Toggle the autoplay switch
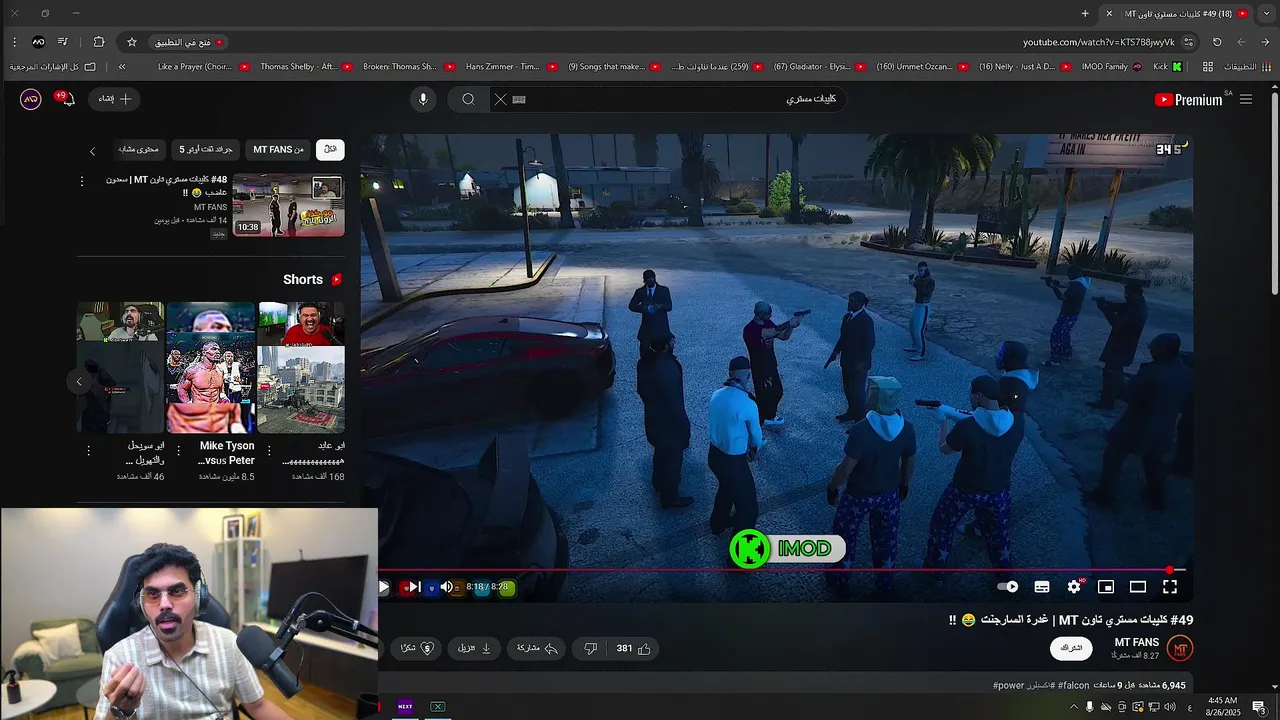Viewport: 1280px width, 720px height. tap(1008, 587)
